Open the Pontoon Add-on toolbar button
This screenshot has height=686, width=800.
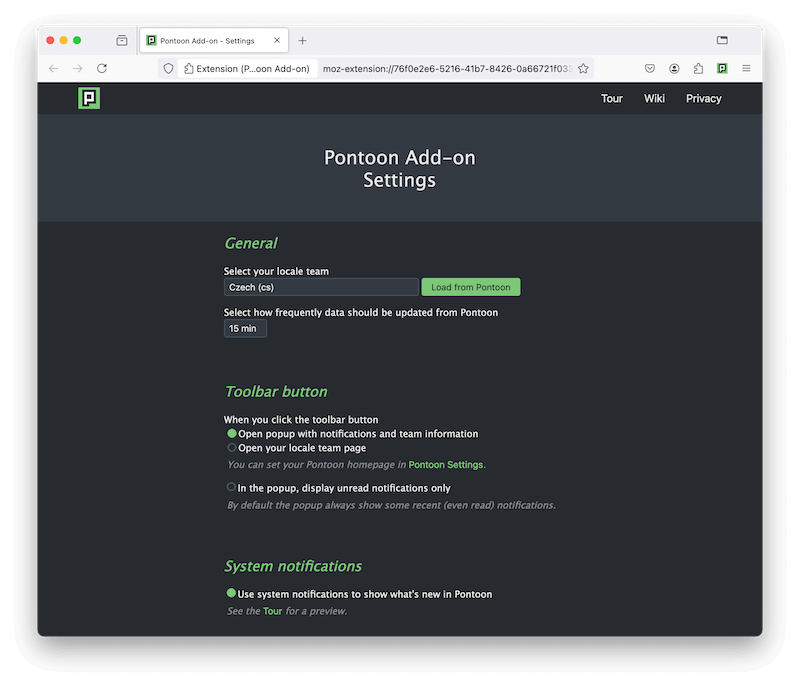pyautogui.click(x=722, y=68)
